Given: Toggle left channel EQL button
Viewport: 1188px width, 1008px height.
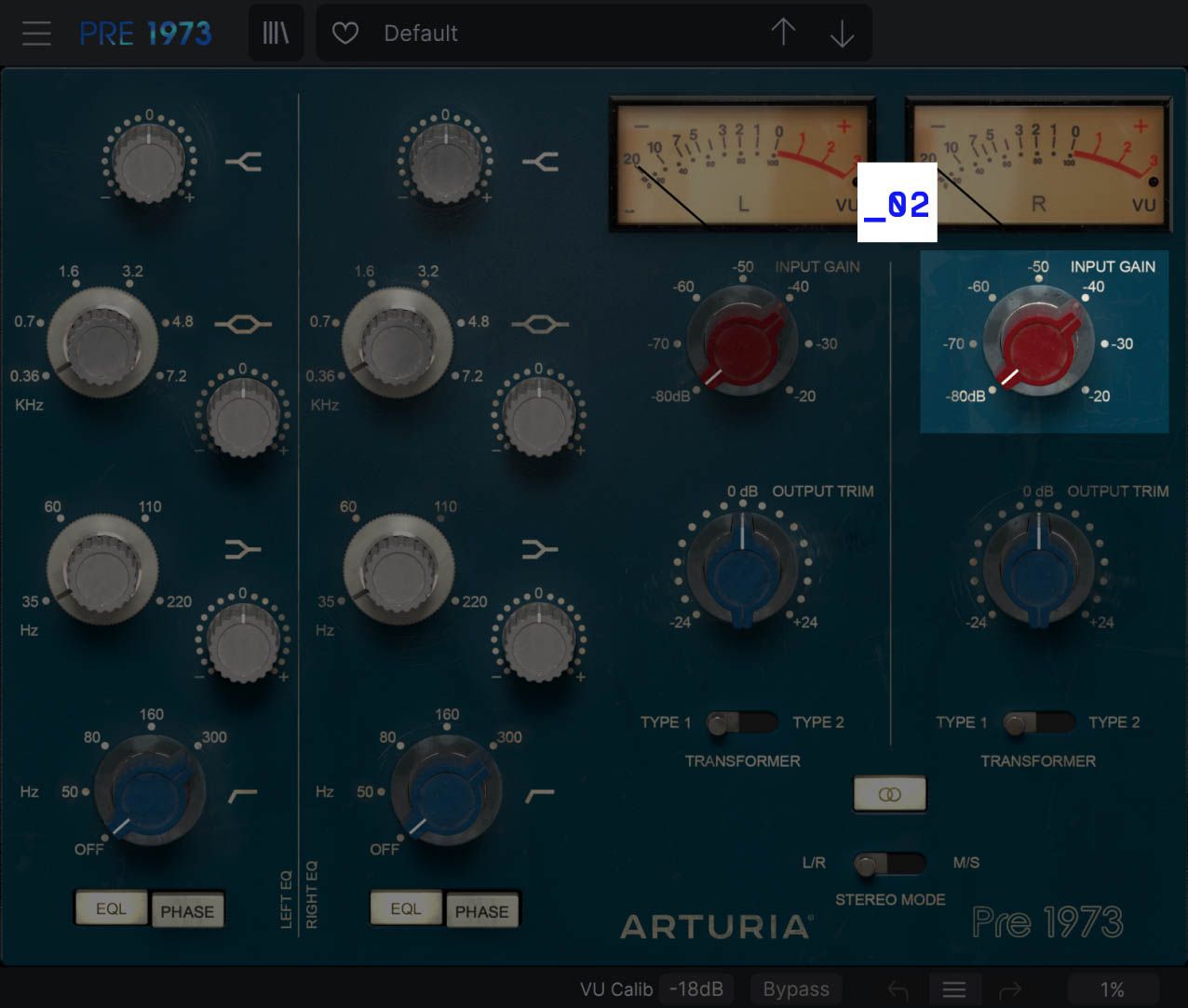Looking at the screenshot, I should click(112, 908).
